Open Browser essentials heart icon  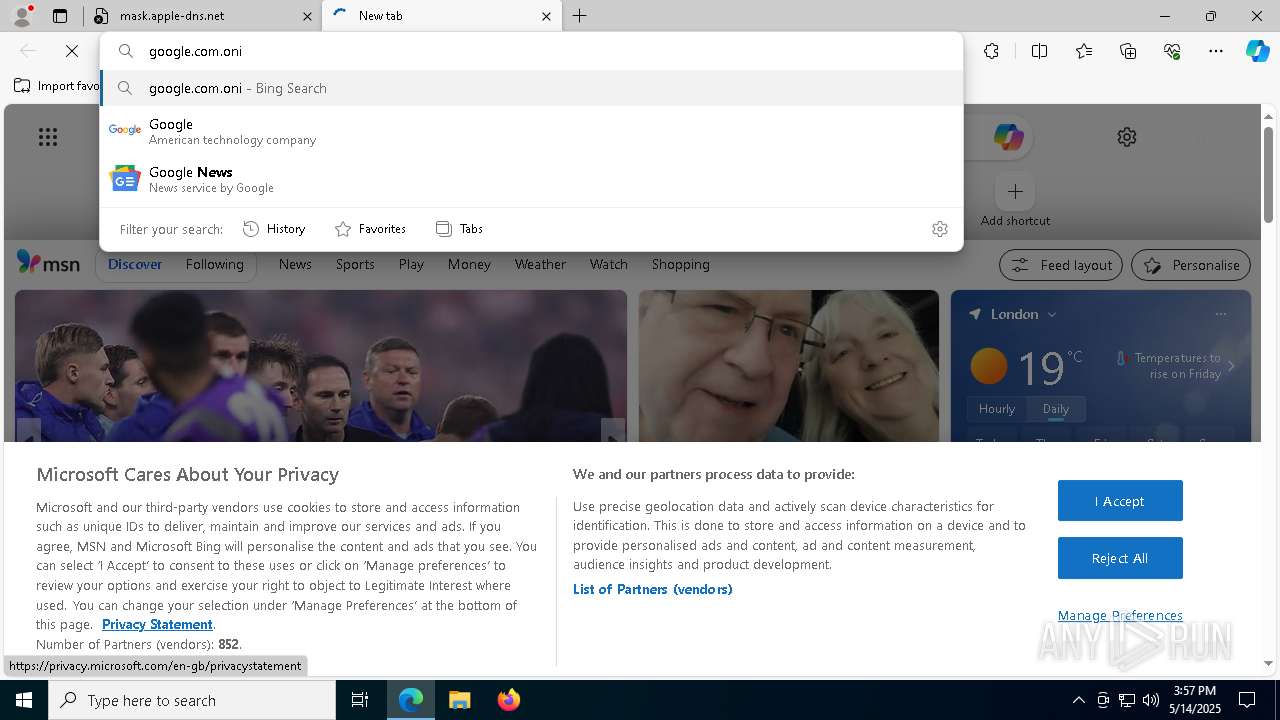coord(1172,51)
